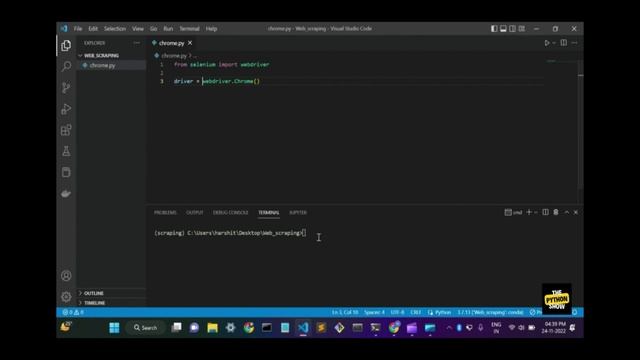Open the Help menu

tap(211, 29)
